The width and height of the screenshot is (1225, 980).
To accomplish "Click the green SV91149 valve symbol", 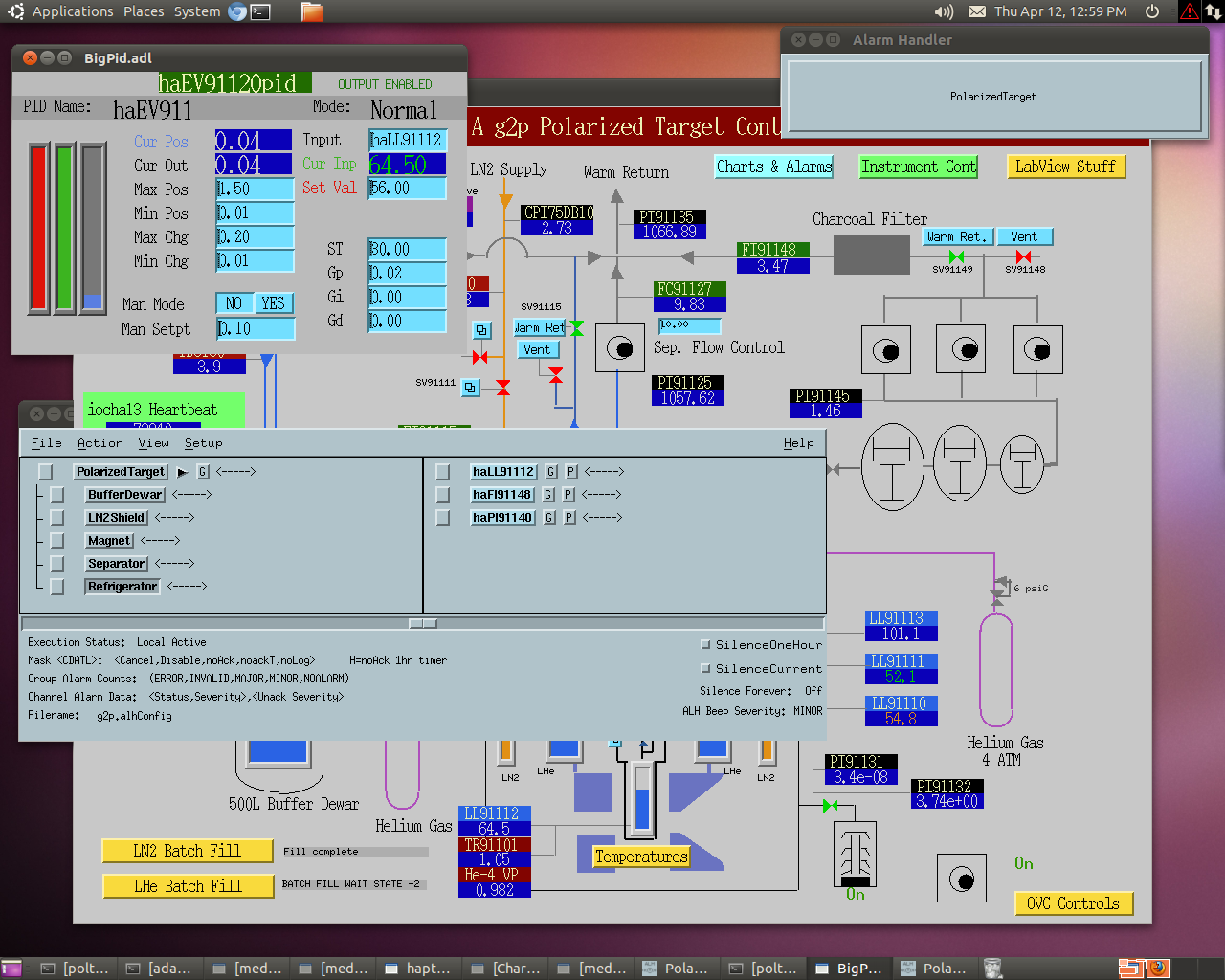I will tap(956, 256).
